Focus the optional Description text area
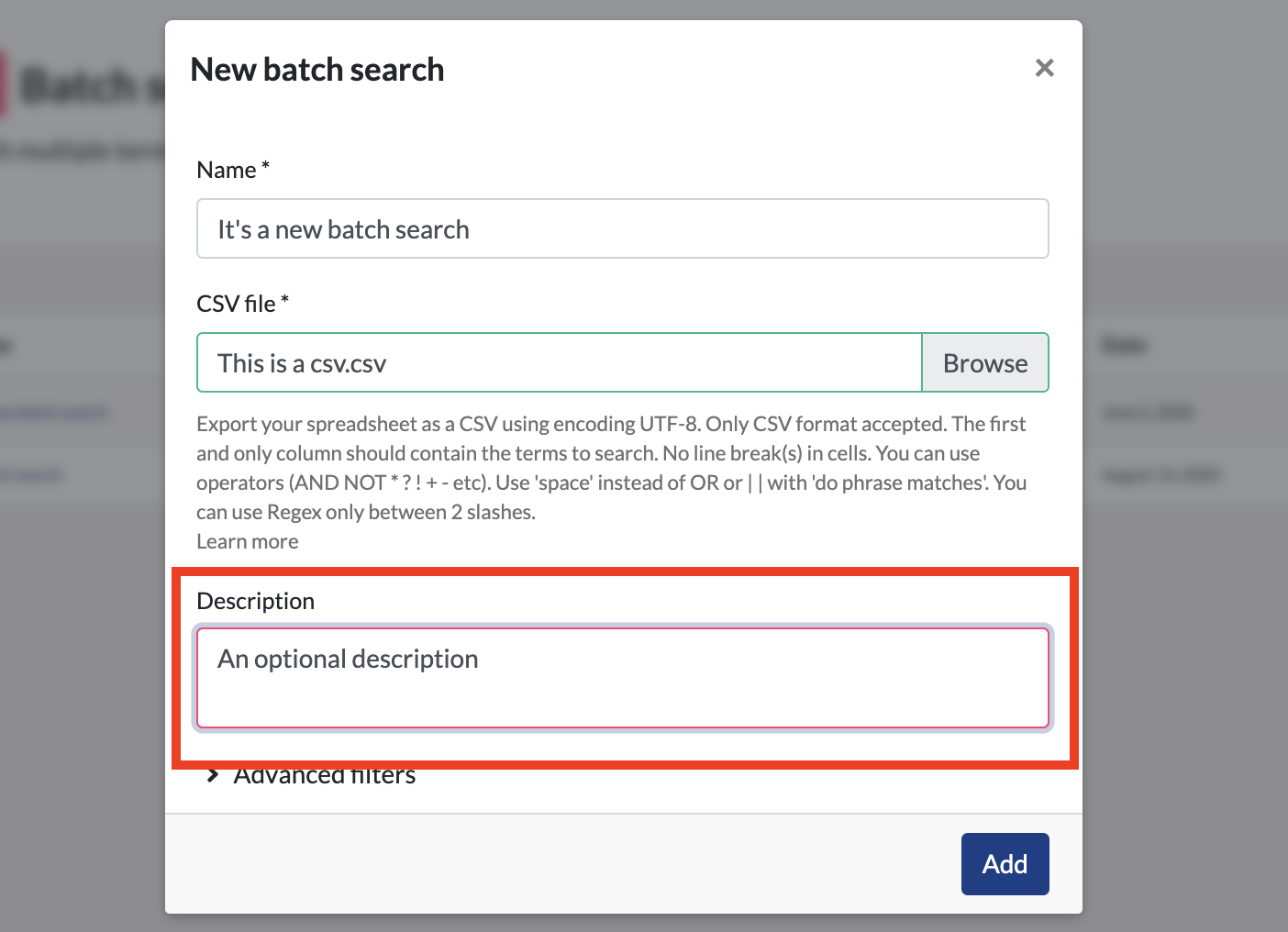The width and height of the screenshot is (1288, 932). pos(623,678)
